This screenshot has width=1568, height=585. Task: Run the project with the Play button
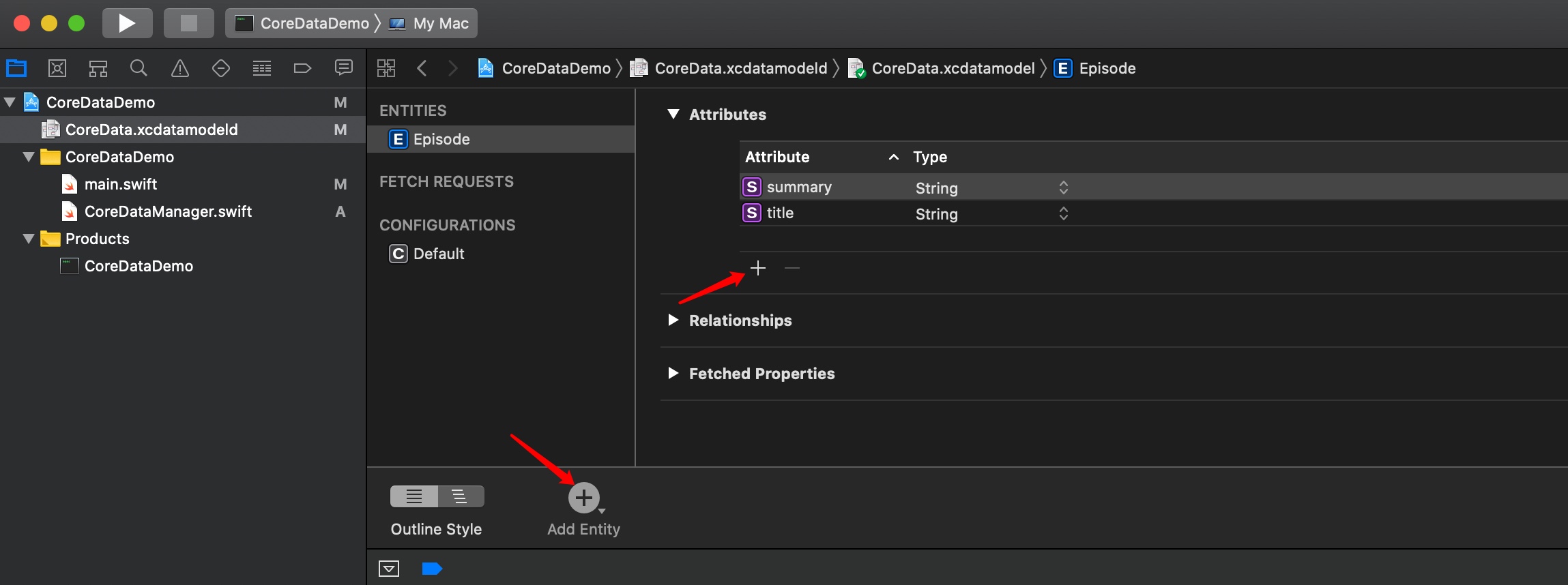(x=127, y=23)
